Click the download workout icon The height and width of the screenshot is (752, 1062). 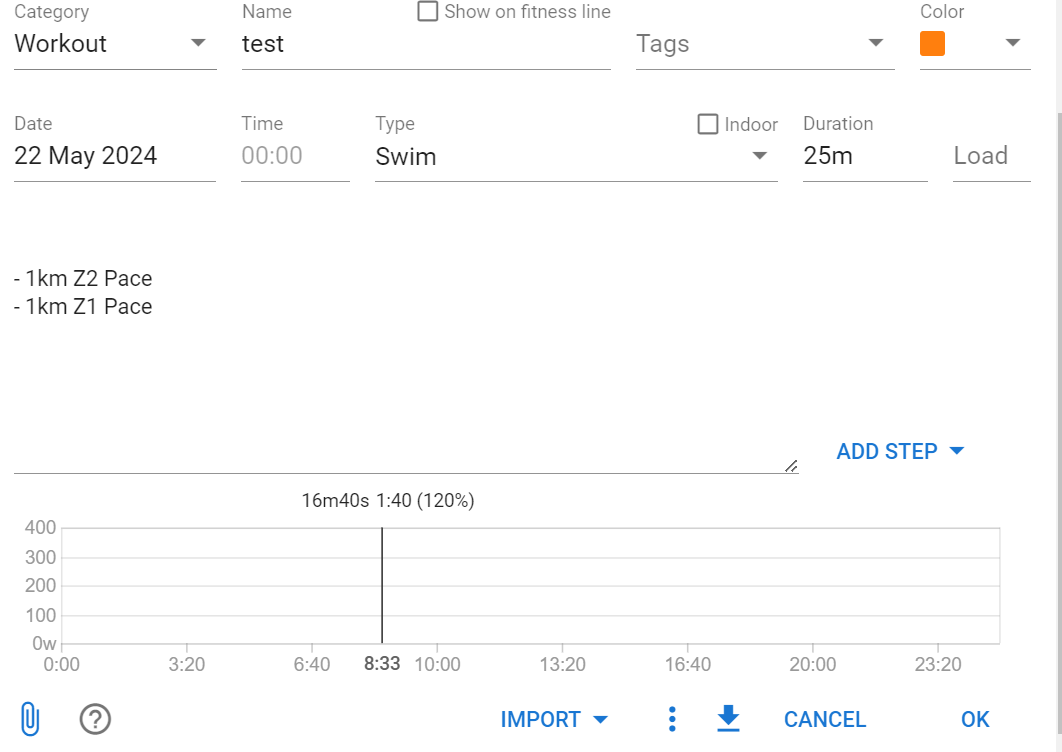[x=728, y=719]
